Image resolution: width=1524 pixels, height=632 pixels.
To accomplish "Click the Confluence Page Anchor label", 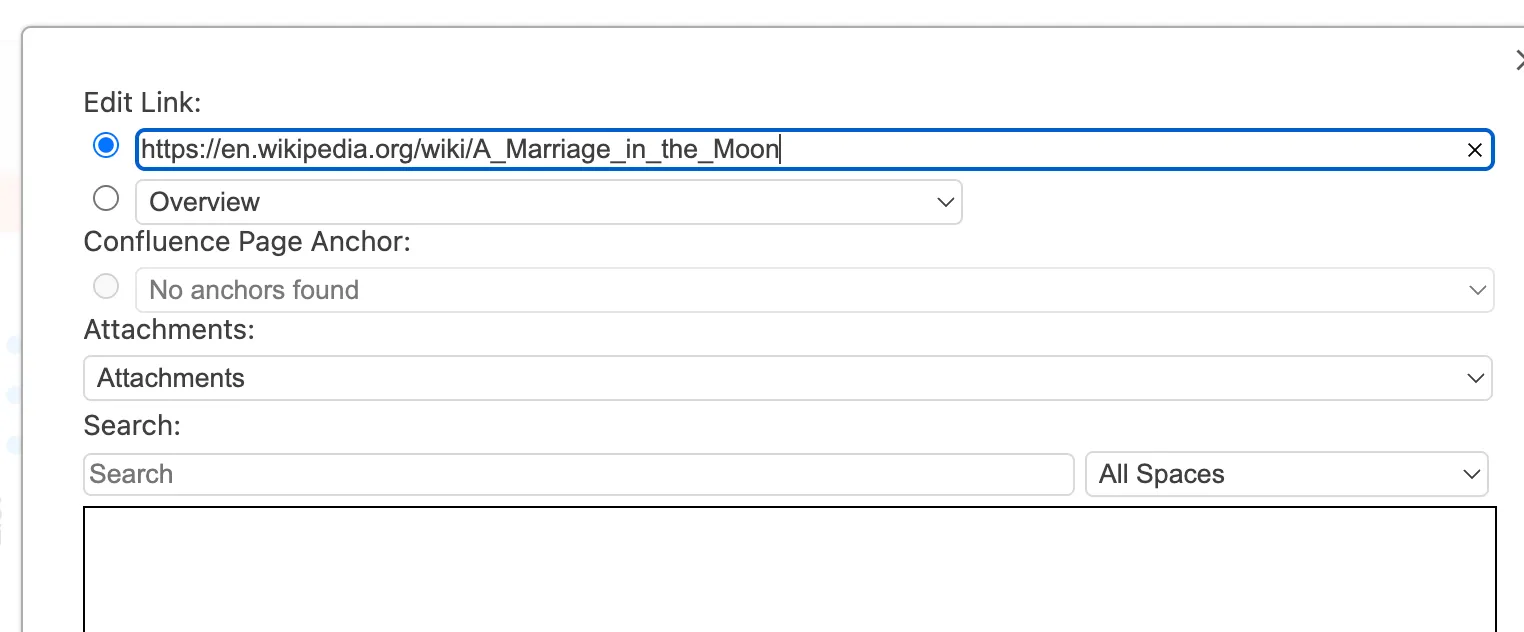I will point(247,242).
